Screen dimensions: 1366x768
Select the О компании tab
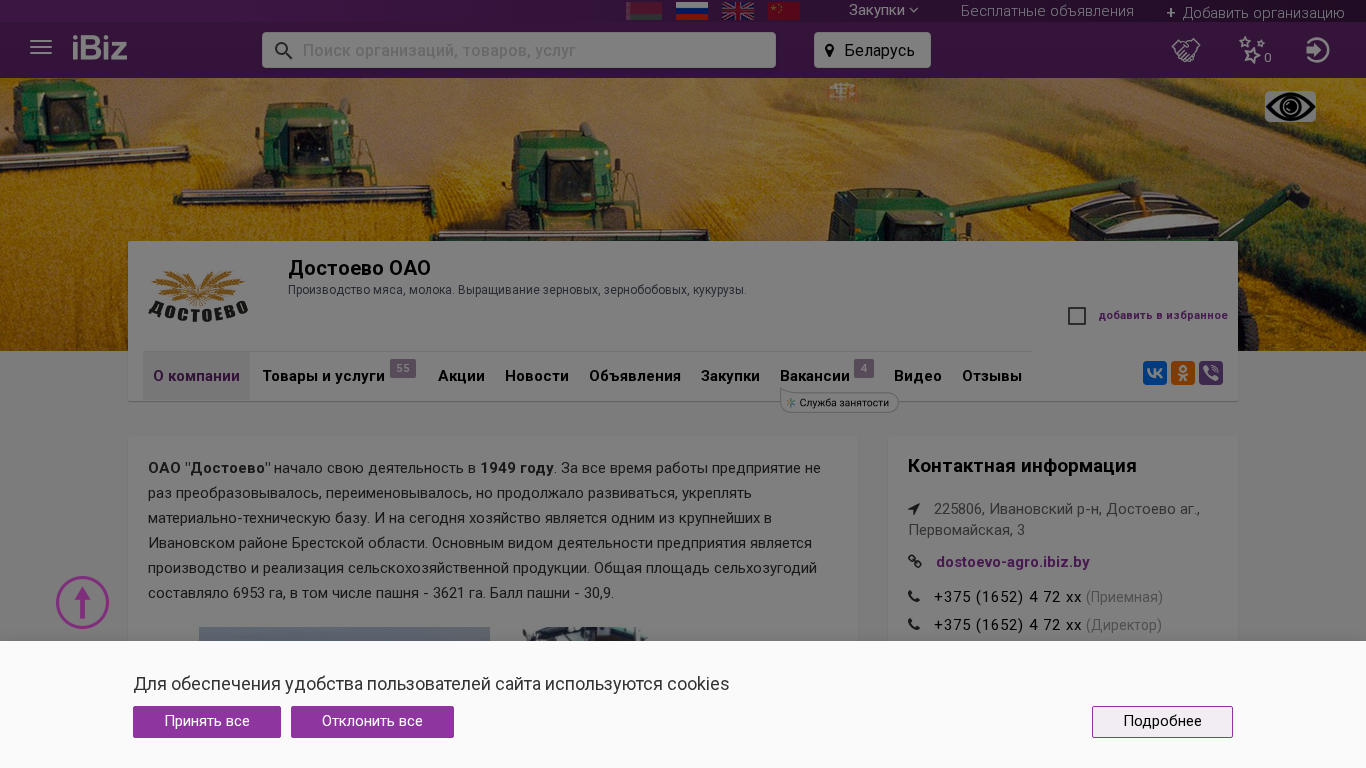[x=196, y=376]
